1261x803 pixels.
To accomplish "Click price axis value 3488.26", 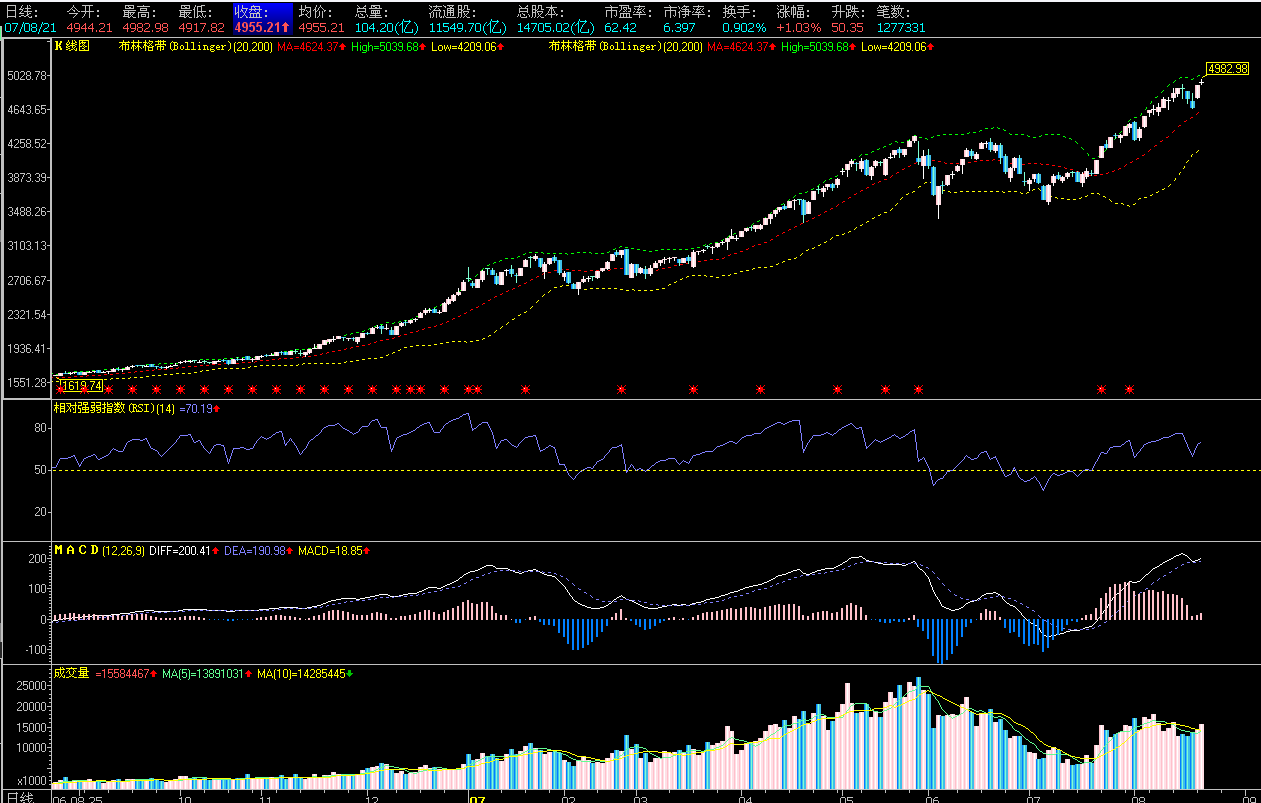I will [x=27, y=211].
